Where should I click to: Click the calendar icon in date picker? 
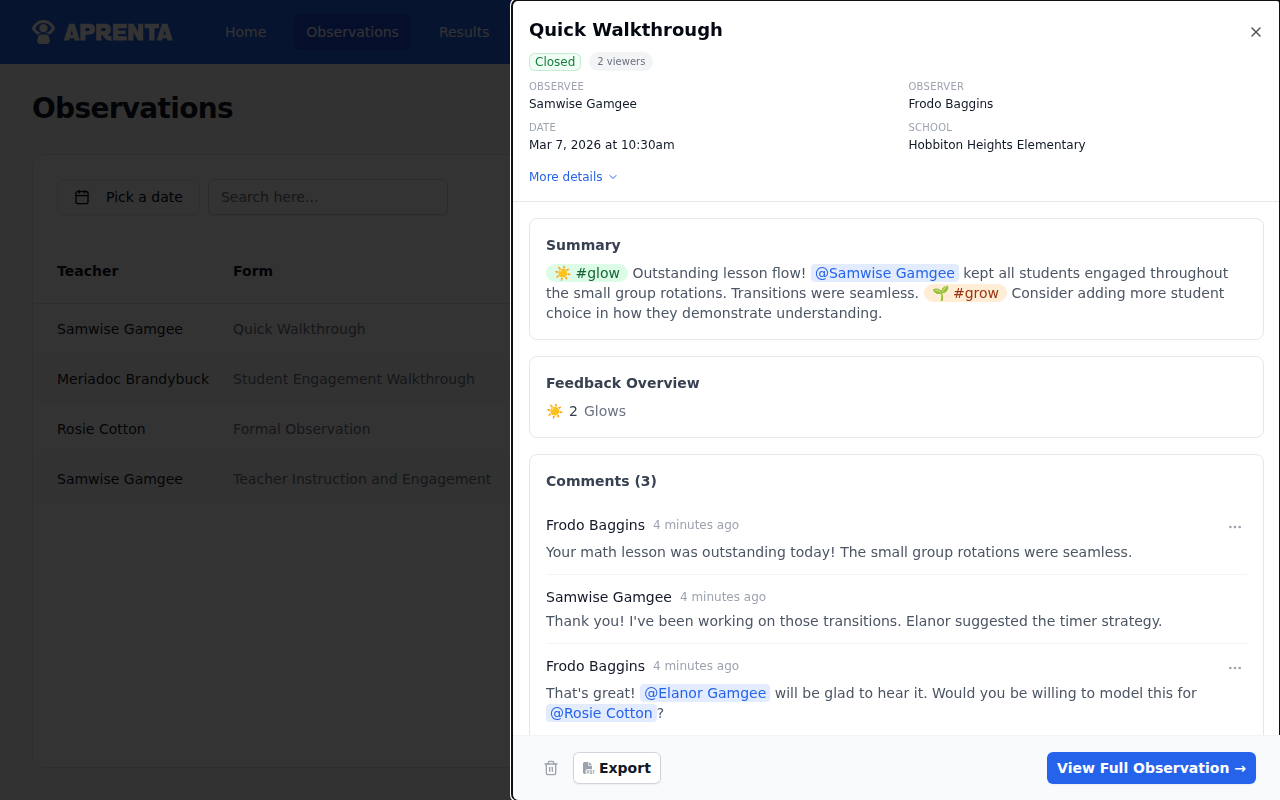83,197
